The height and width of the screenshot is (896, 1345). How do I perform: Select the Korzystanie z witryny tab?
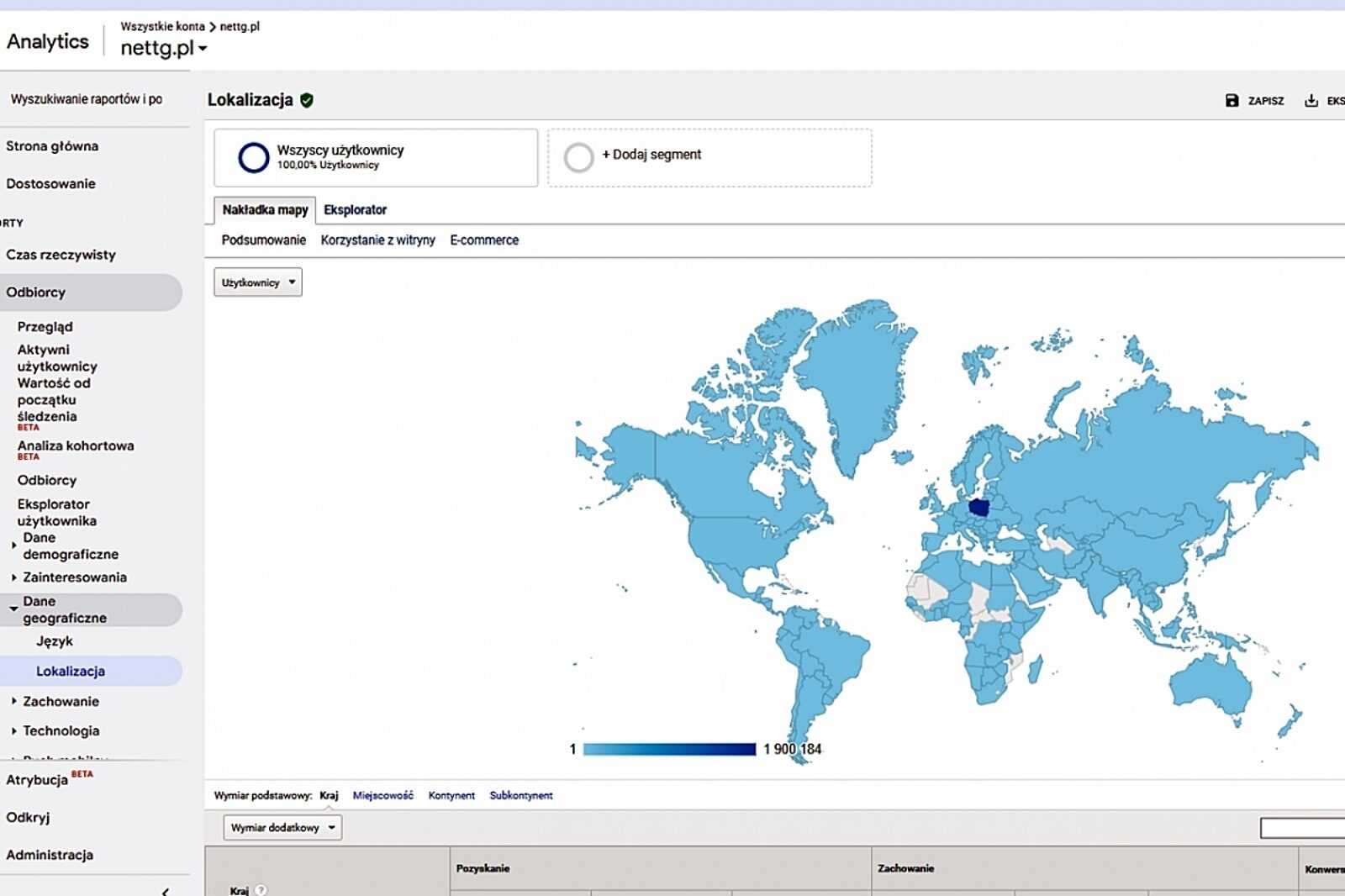[x=377, y=240]
